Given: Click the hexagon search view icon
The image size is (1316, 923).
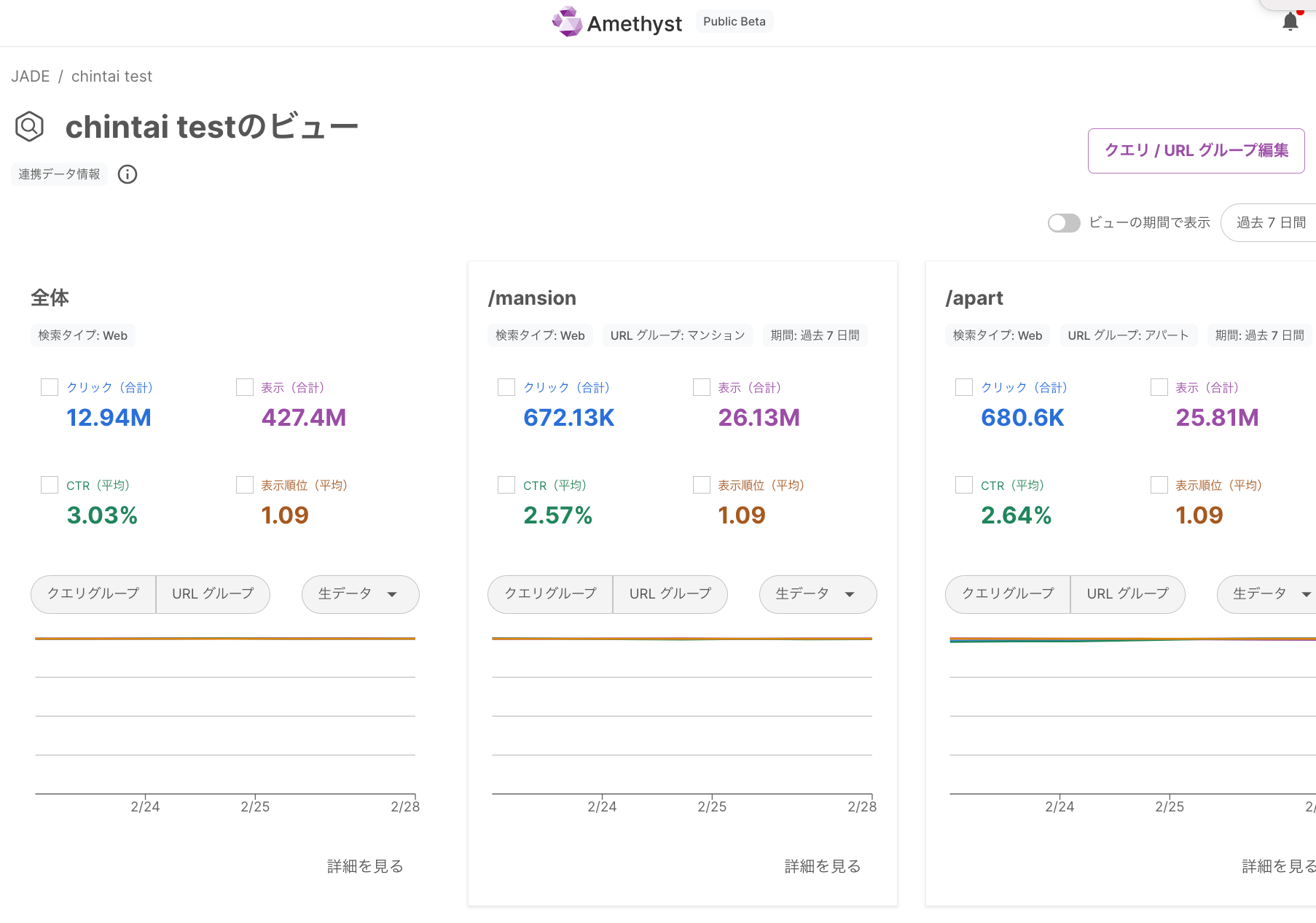Looking at the screenshot, I should [29, 127].
